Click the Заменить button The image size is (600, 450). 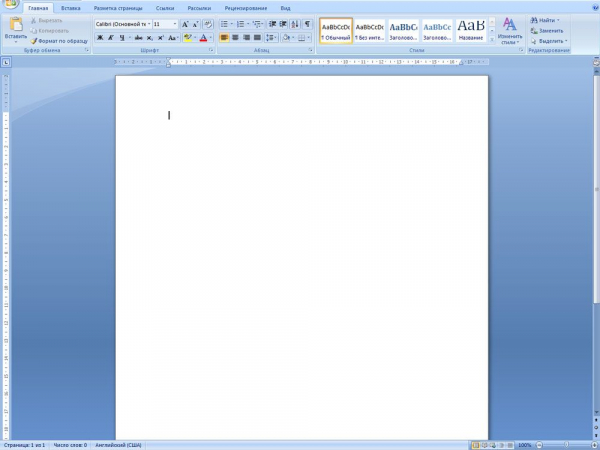(x=547, y=31)
